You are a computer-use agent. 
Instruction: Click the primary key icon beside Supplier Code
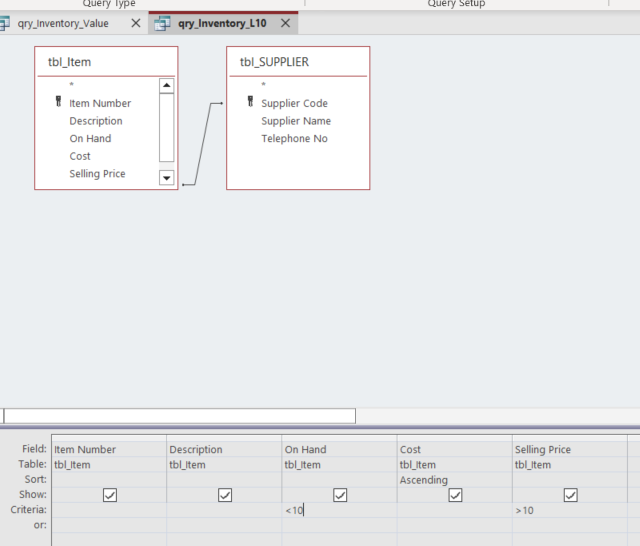250,101
